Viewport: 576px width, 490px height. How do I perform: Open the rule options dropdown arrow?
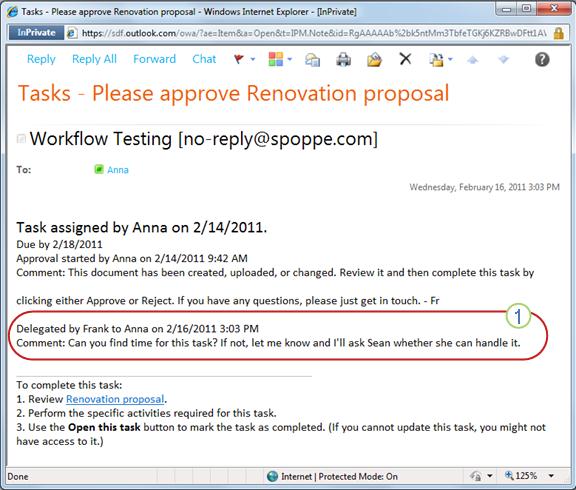click(450, 59)
